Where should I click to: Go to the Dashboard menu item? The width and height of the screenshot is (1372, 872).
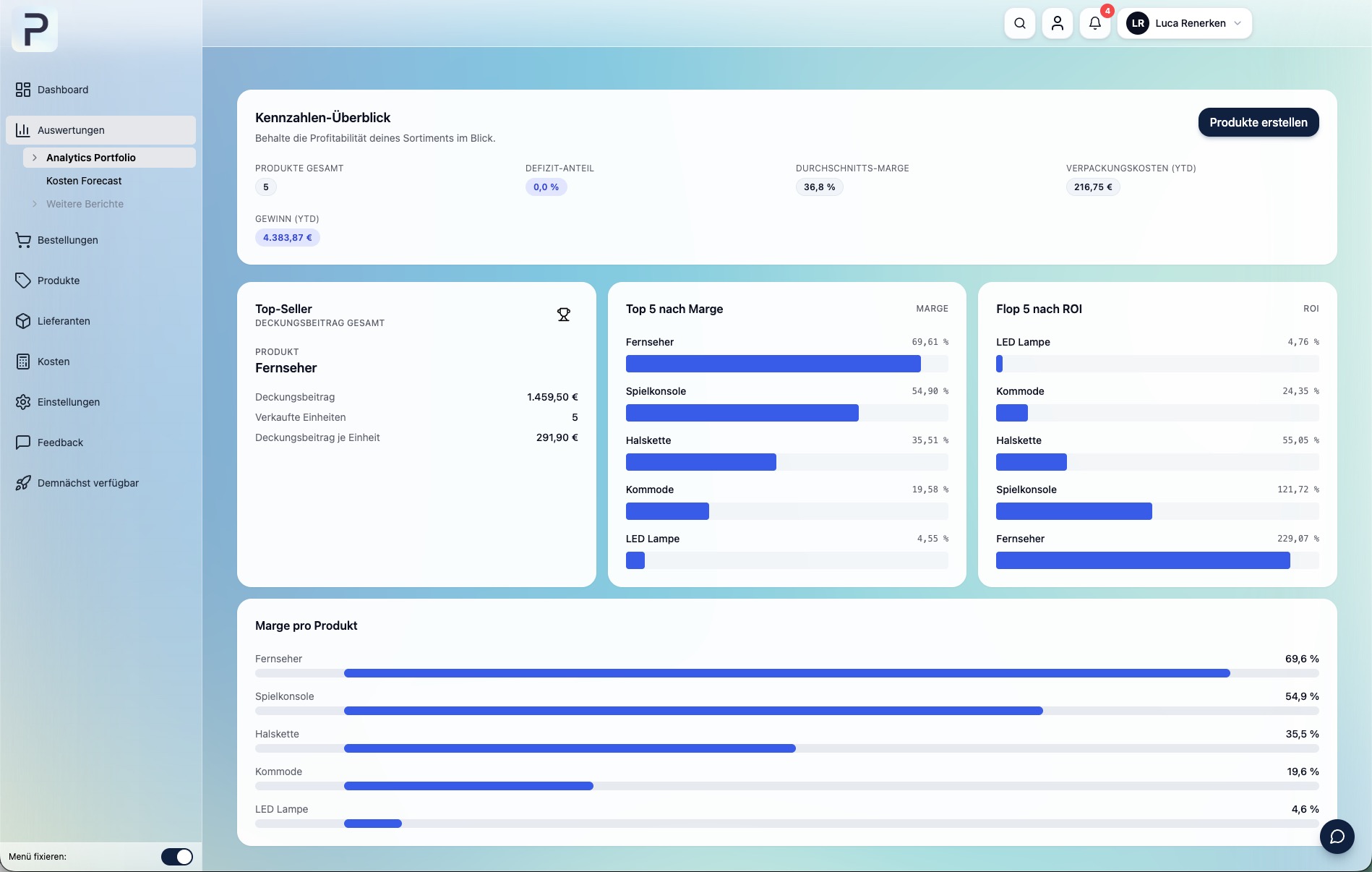63,90
